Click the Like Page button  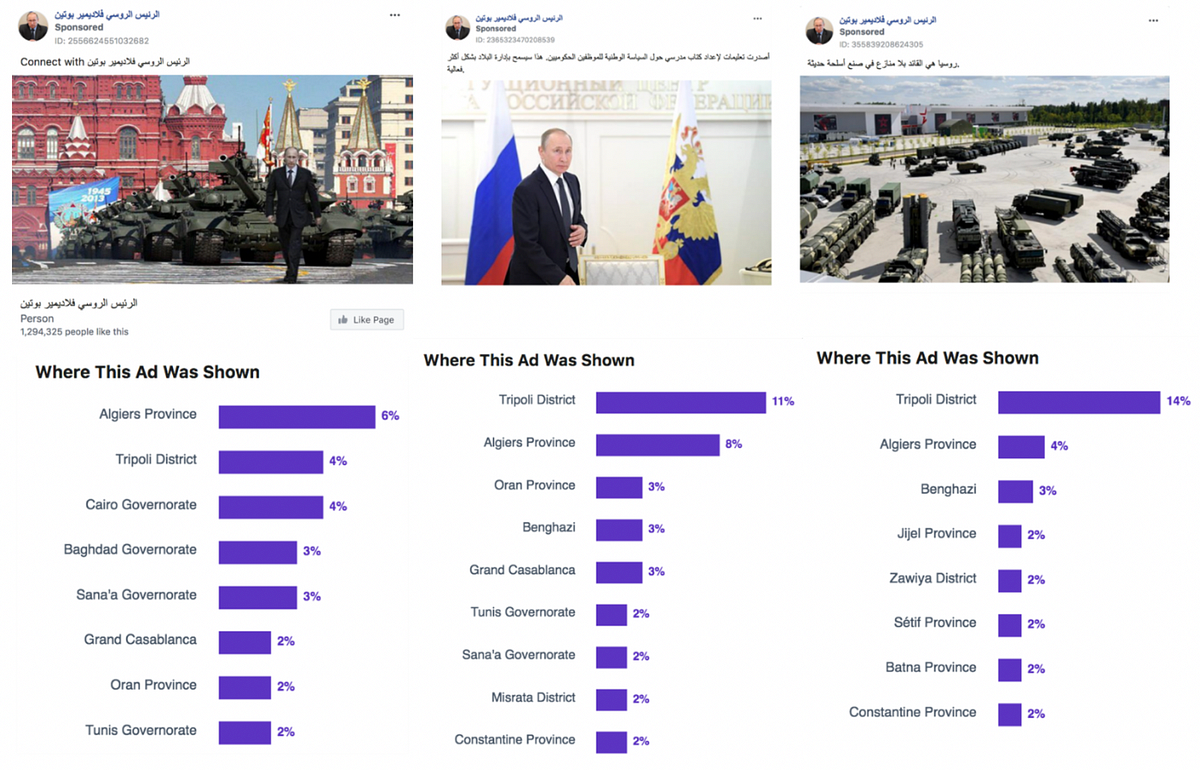366,320
